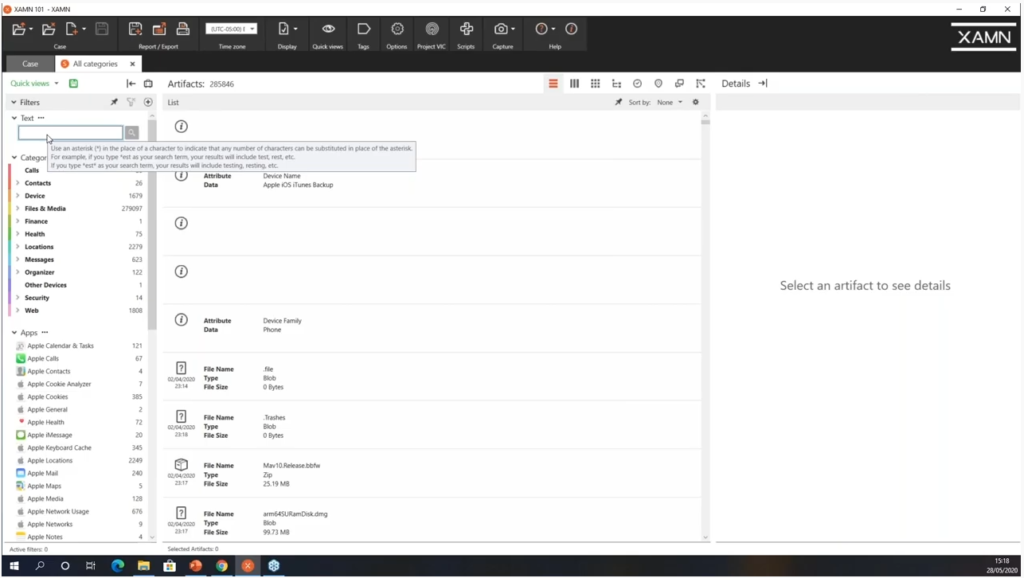This screenshot has height=578, width=1024.
Task: Filter by Apple Mail app
Action: (42, 474)
